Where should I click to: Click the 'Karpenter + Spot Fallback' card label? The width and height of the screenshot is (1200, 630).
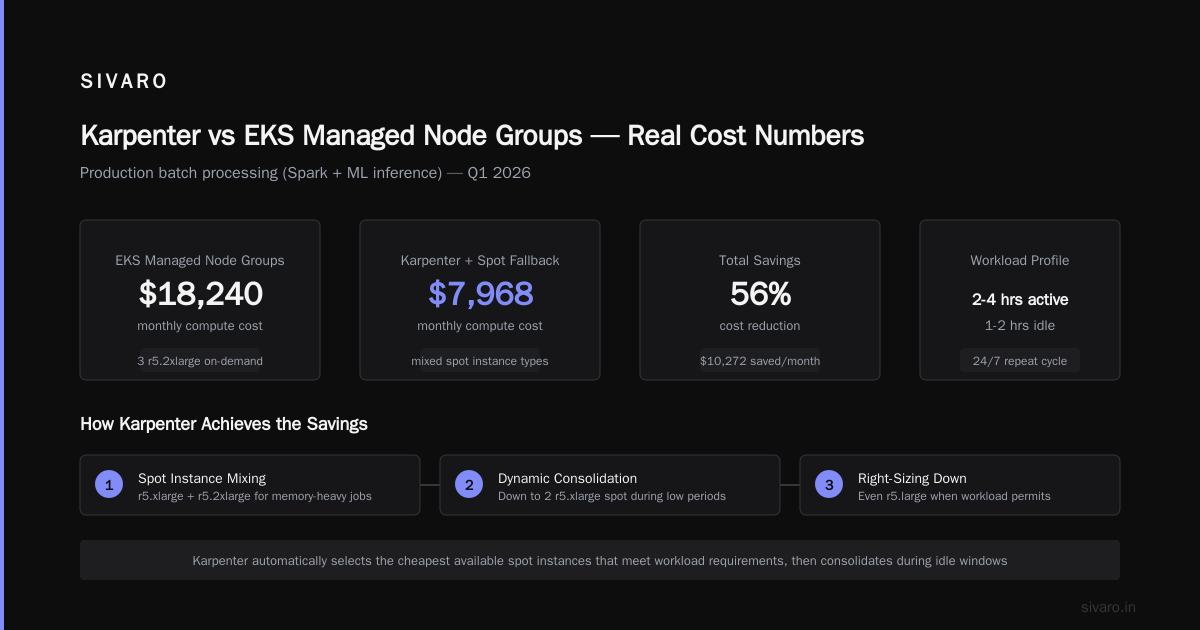(480, 260)
